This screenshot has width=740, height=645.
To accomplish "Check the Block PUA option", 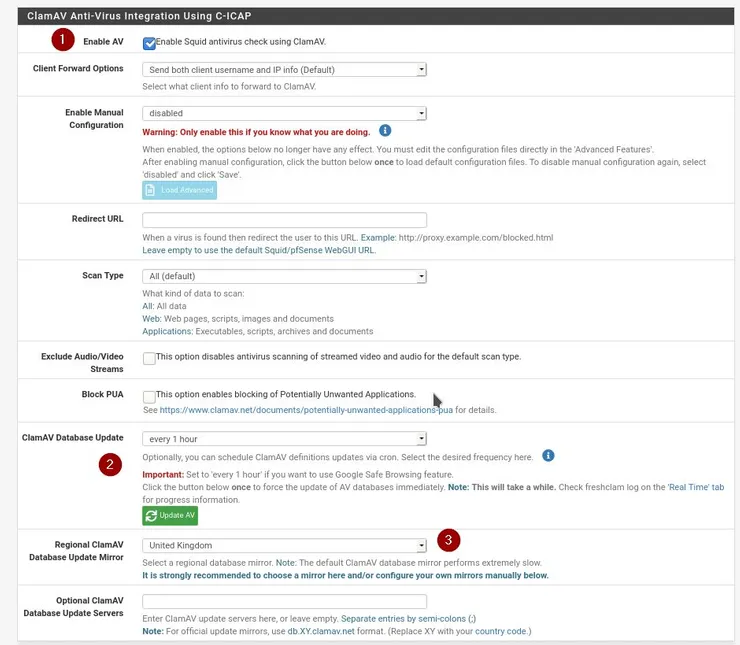I will click(x=149, y=396).
